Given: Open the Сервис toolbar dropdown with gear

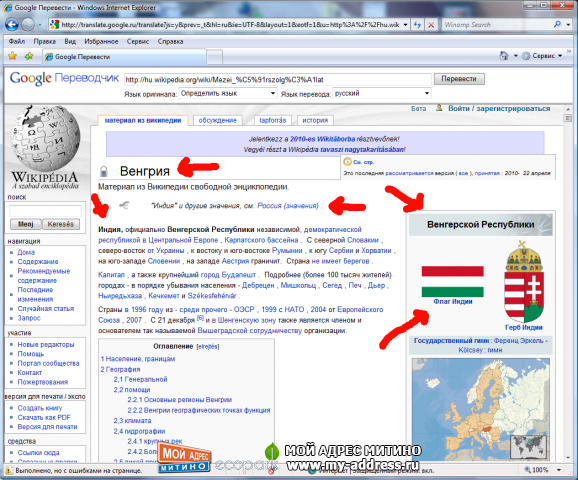Looking at the screenshot, I should coord(542,56).
